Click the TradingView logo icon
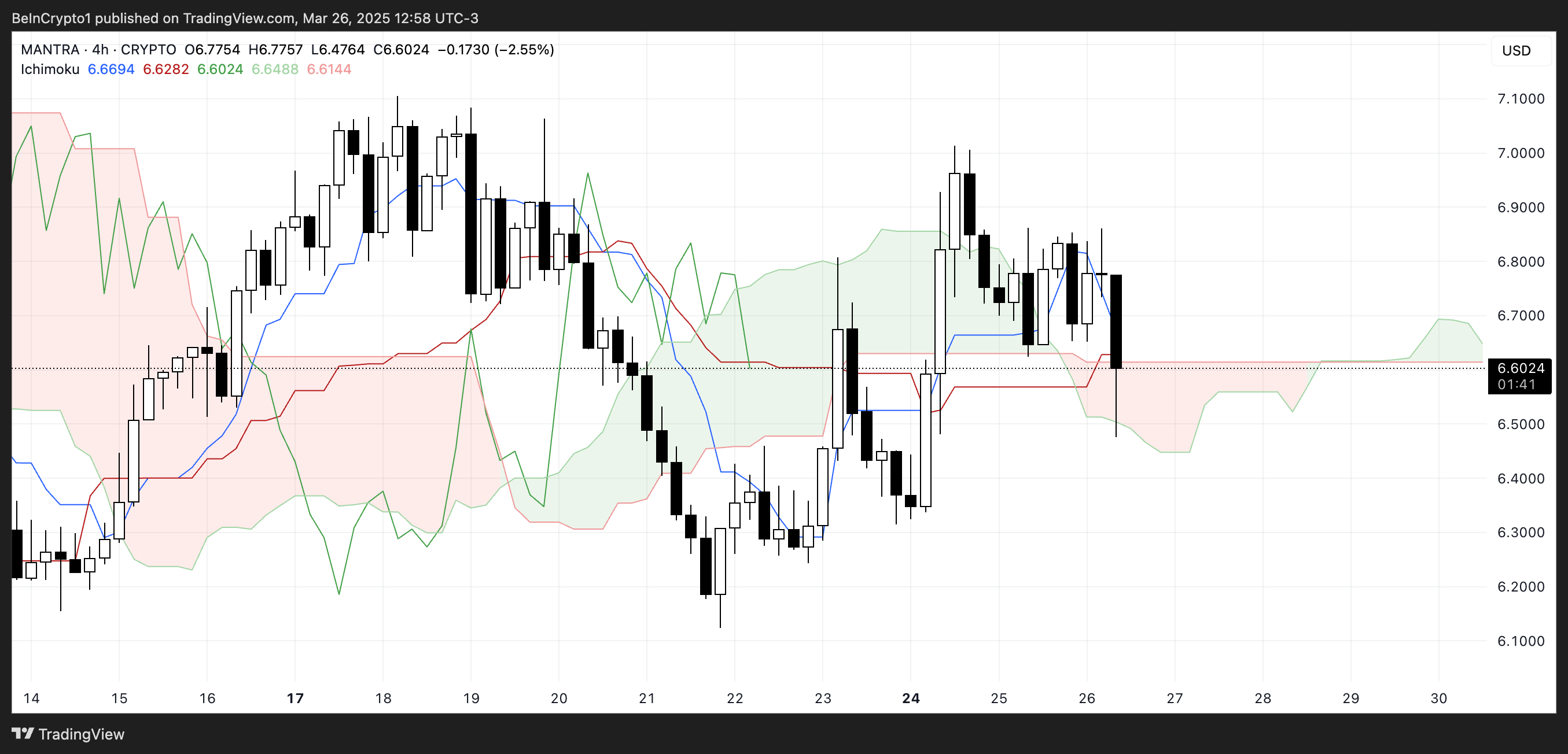Screen dimensions: 1568x754 (23, 733)
